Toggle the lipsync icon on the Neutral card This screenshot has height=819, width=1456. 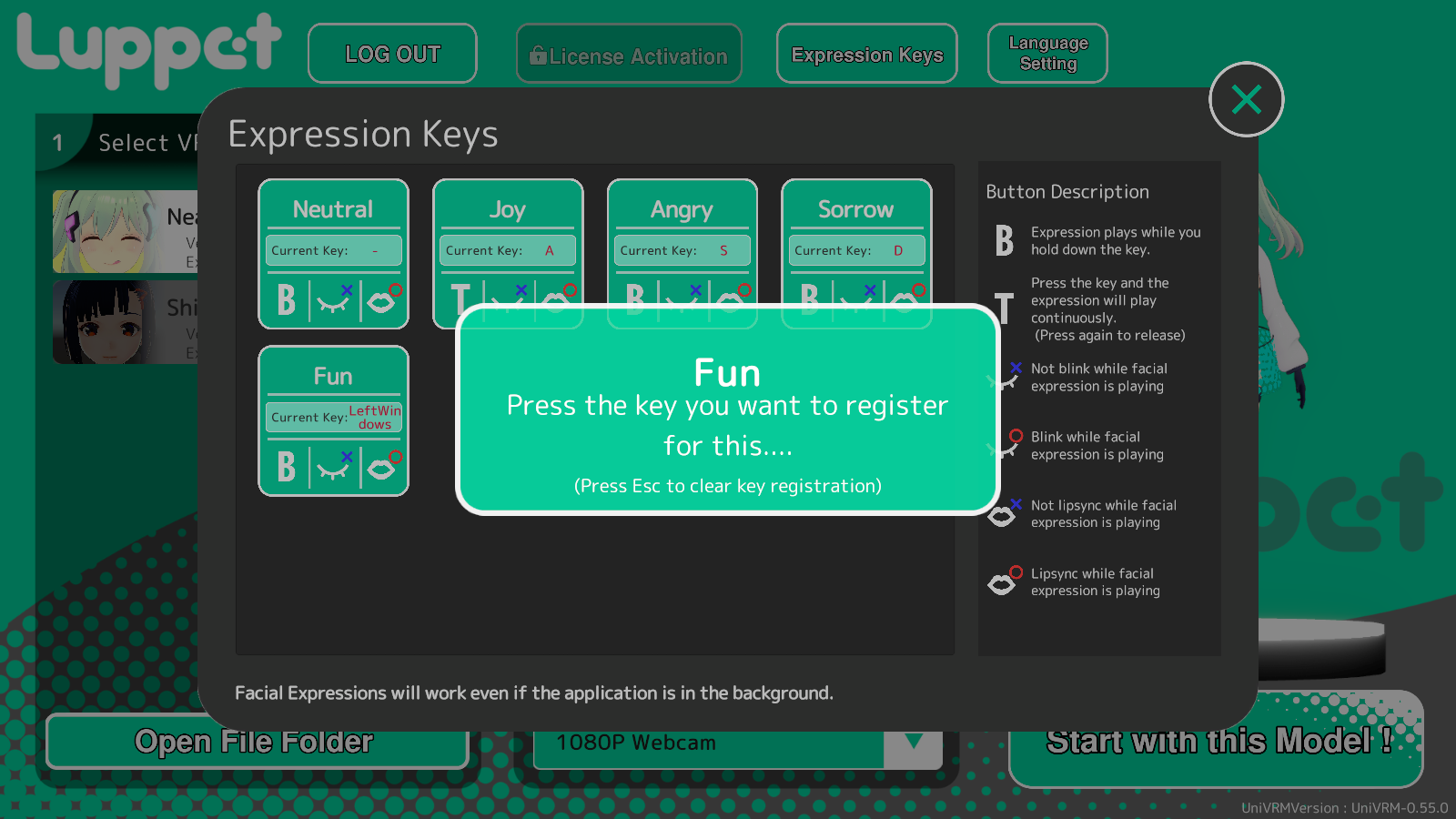coord(384,299)
